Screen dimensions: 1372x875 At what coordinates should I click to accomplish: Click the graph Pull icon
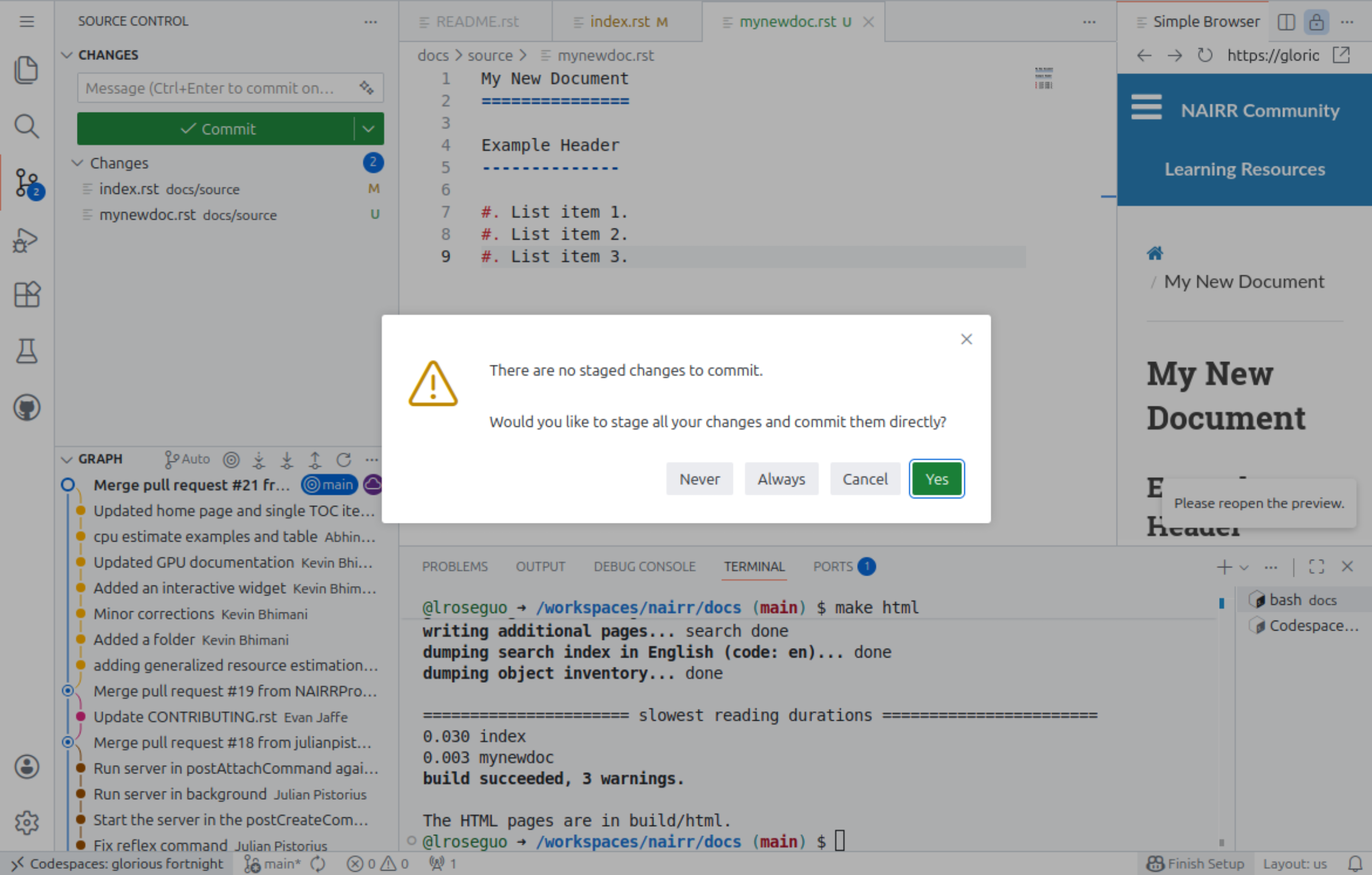coord(287,459)
